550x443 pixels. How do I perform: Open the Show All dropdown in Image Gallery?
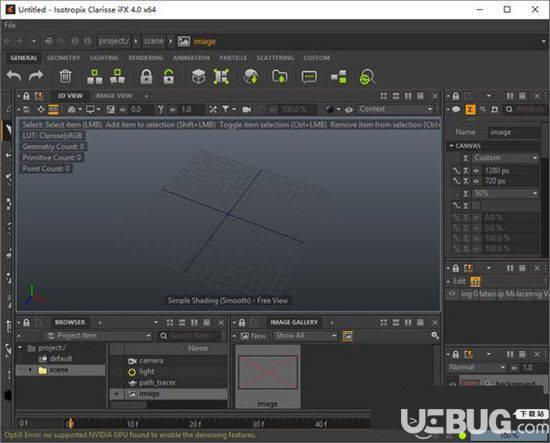tap(306, 336)
